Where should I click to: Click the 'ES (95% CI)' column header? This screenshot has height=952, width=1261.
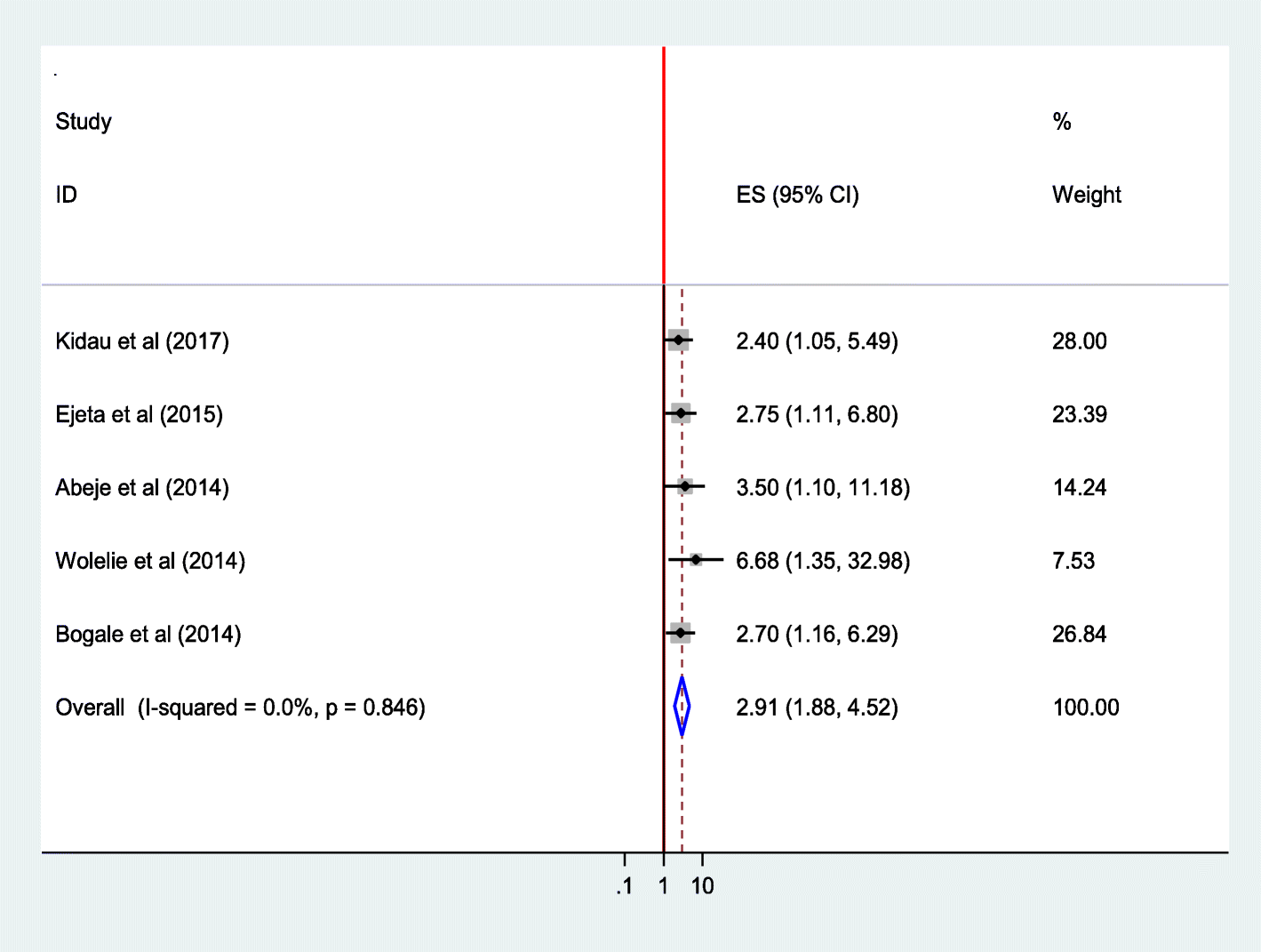[797, 196]
